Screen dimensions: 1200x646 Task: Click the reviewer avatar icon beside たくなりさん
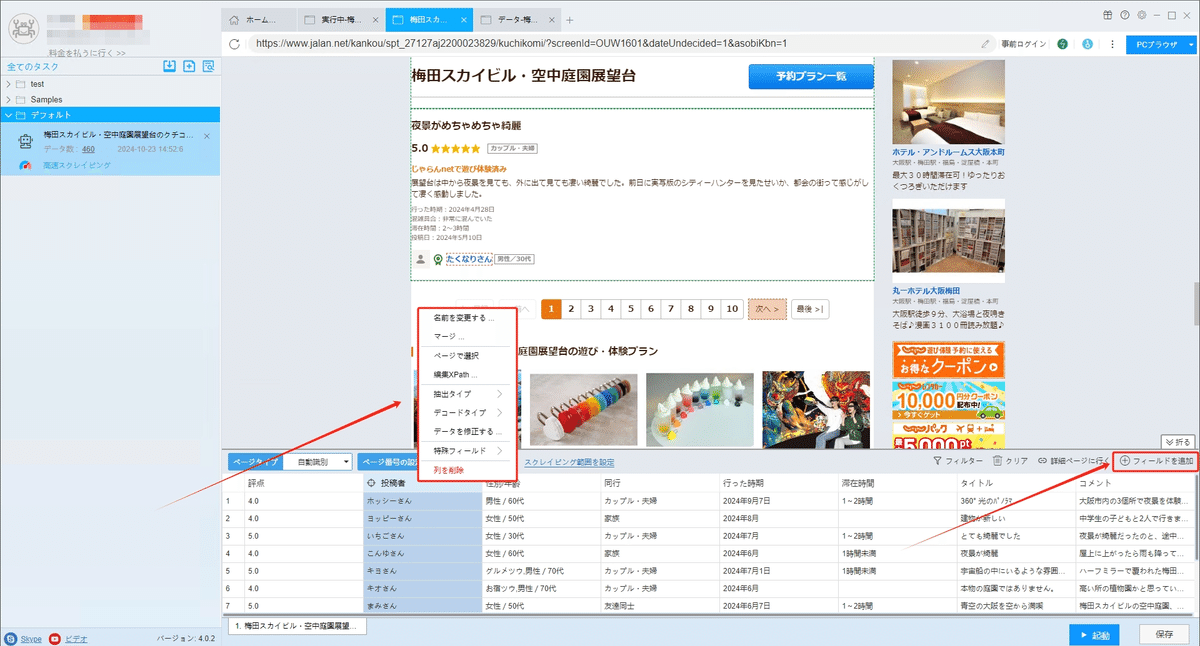point(422,259)
